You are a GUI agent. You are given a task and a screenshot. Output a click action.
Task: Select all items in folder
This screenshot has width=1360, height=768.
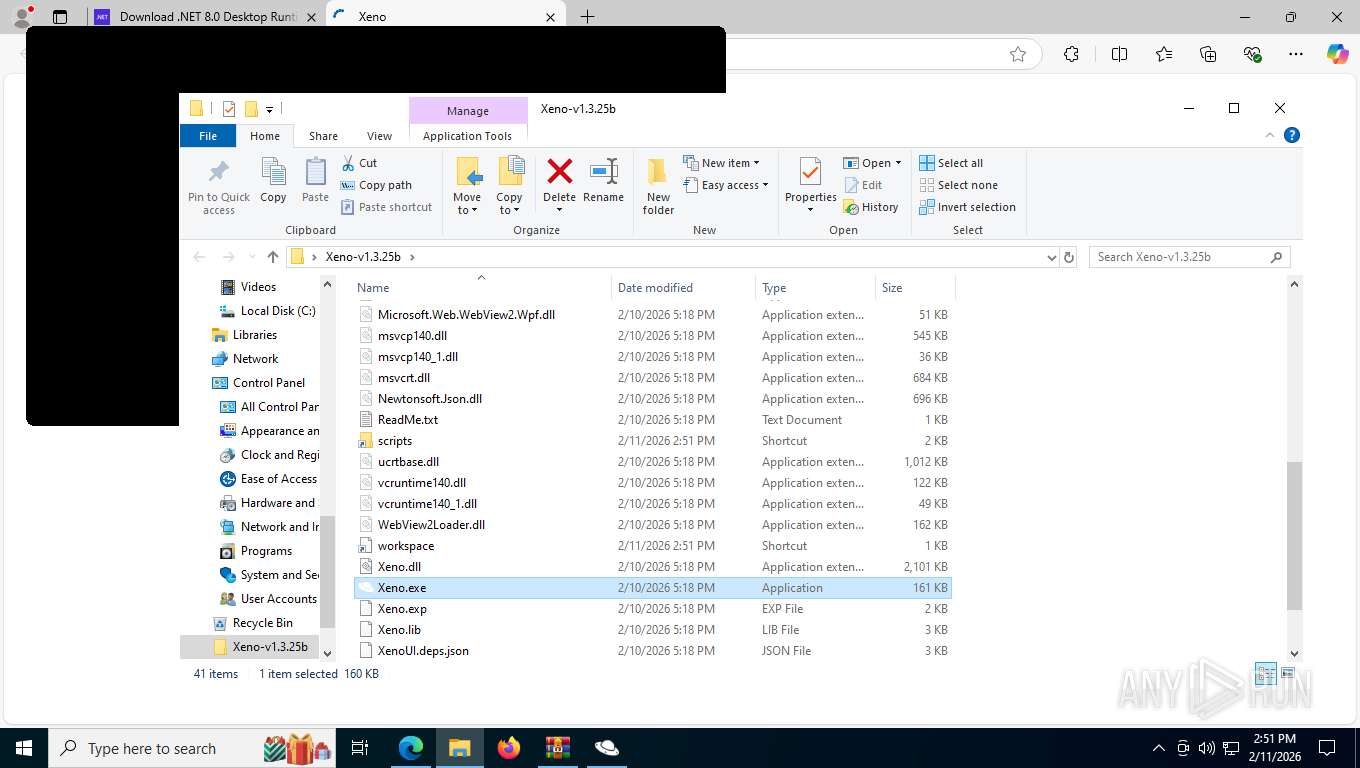point(951,163)
